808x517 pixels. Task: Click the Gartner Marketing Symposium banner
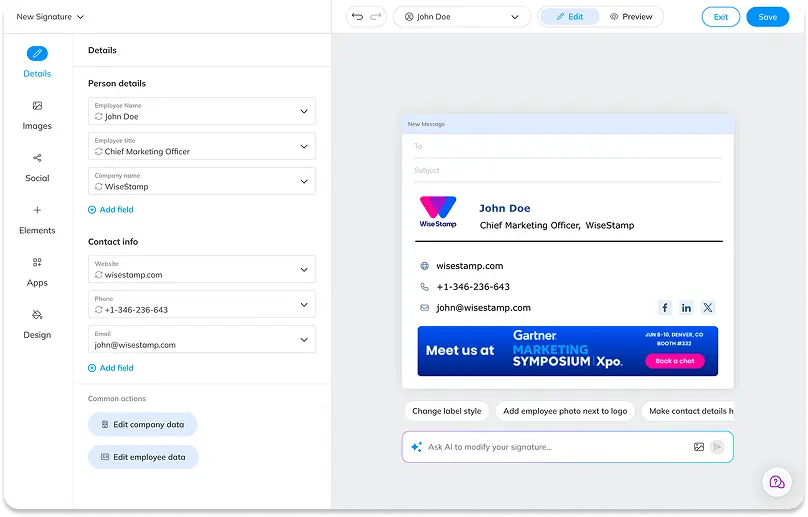(x=567, y=351)
